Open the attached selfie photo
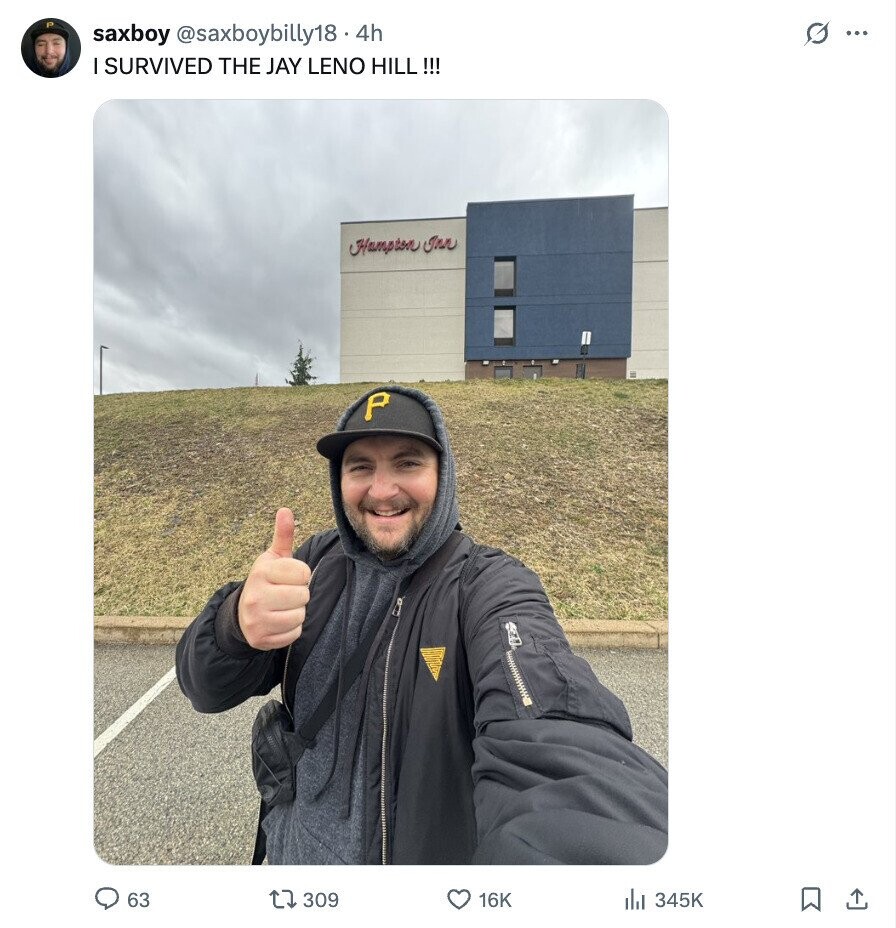Image resolution: width=896 pixels, height=928 pixels. (381, 482)
